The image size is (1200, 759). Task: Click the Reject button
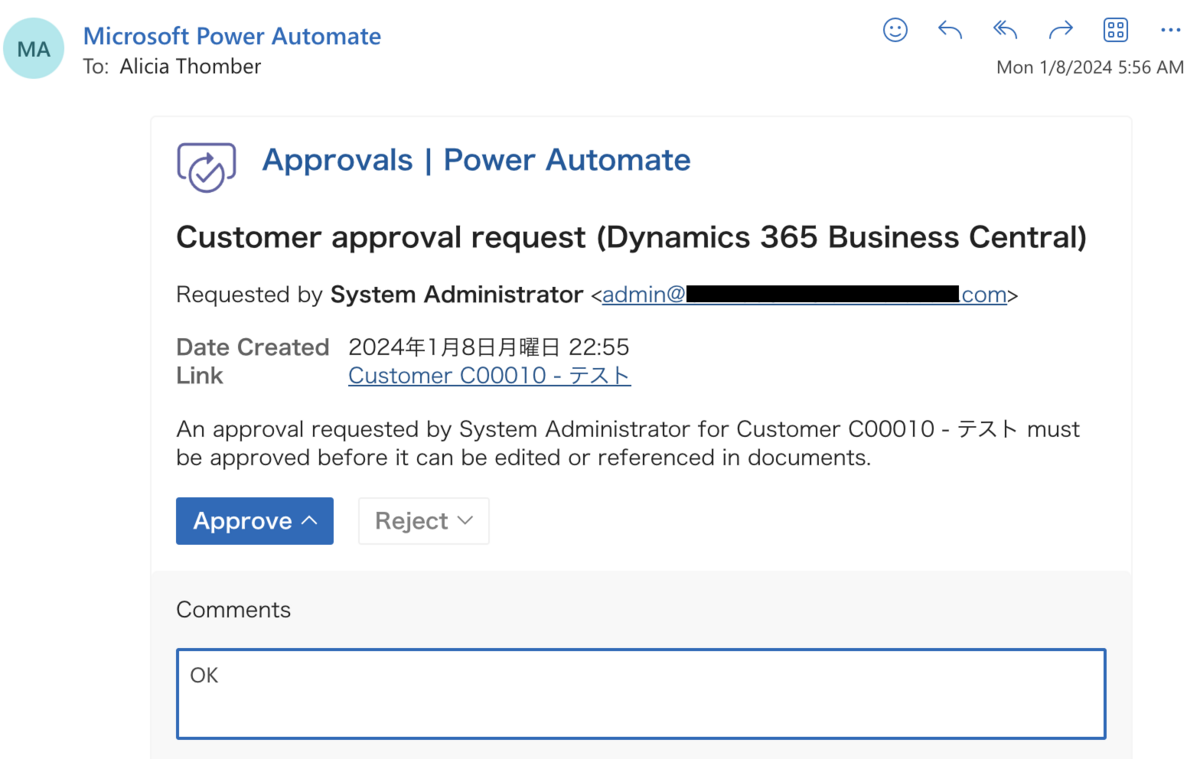[x=410, y=520]
